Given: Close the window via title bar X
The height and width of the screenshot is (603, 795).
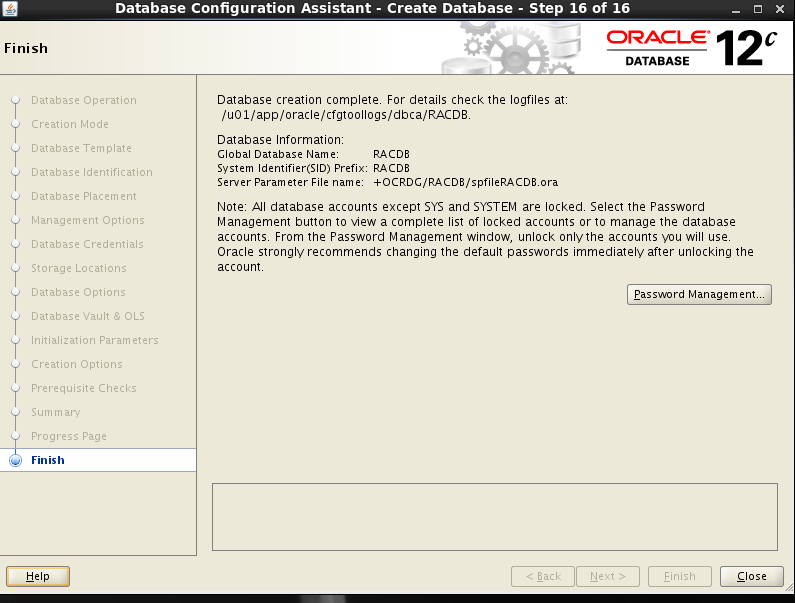Looking at the screenshot, I should pos(780,9).
